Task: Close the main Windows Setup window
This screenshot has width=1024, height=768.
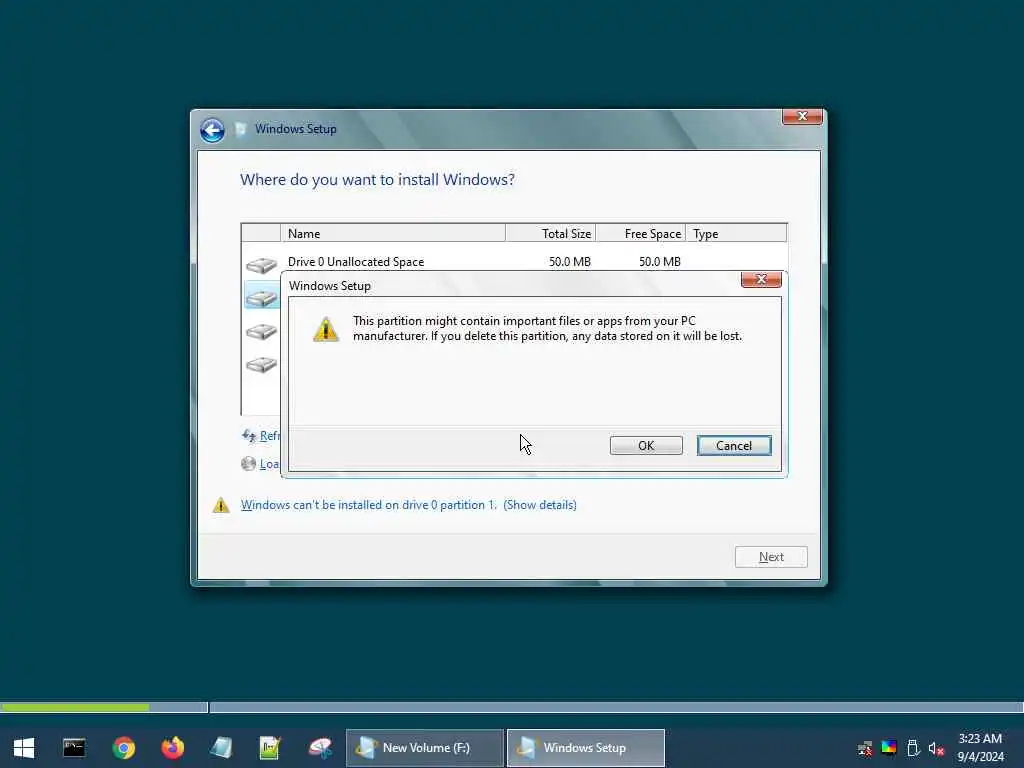Action: (x=802, y=116)
